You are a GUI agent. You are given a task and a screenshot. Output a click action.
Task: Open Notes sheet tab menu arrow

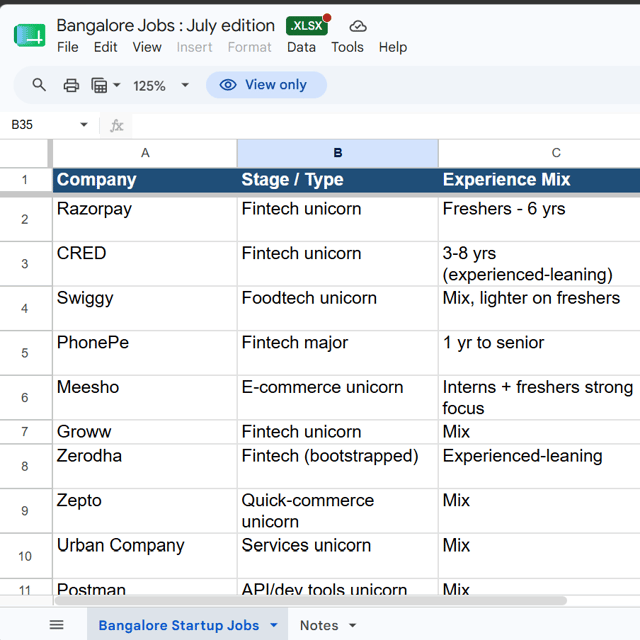click(x=353, y=625)
